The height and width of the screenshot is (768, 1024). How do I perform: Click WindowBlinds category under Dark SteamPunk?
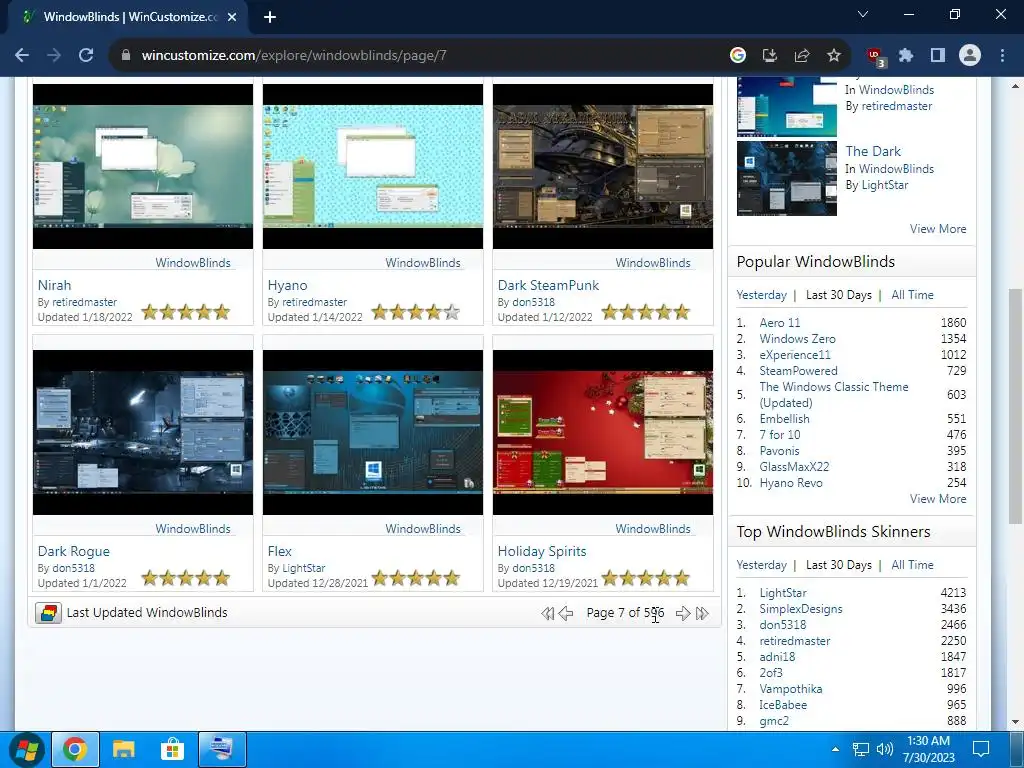(652, 263)
